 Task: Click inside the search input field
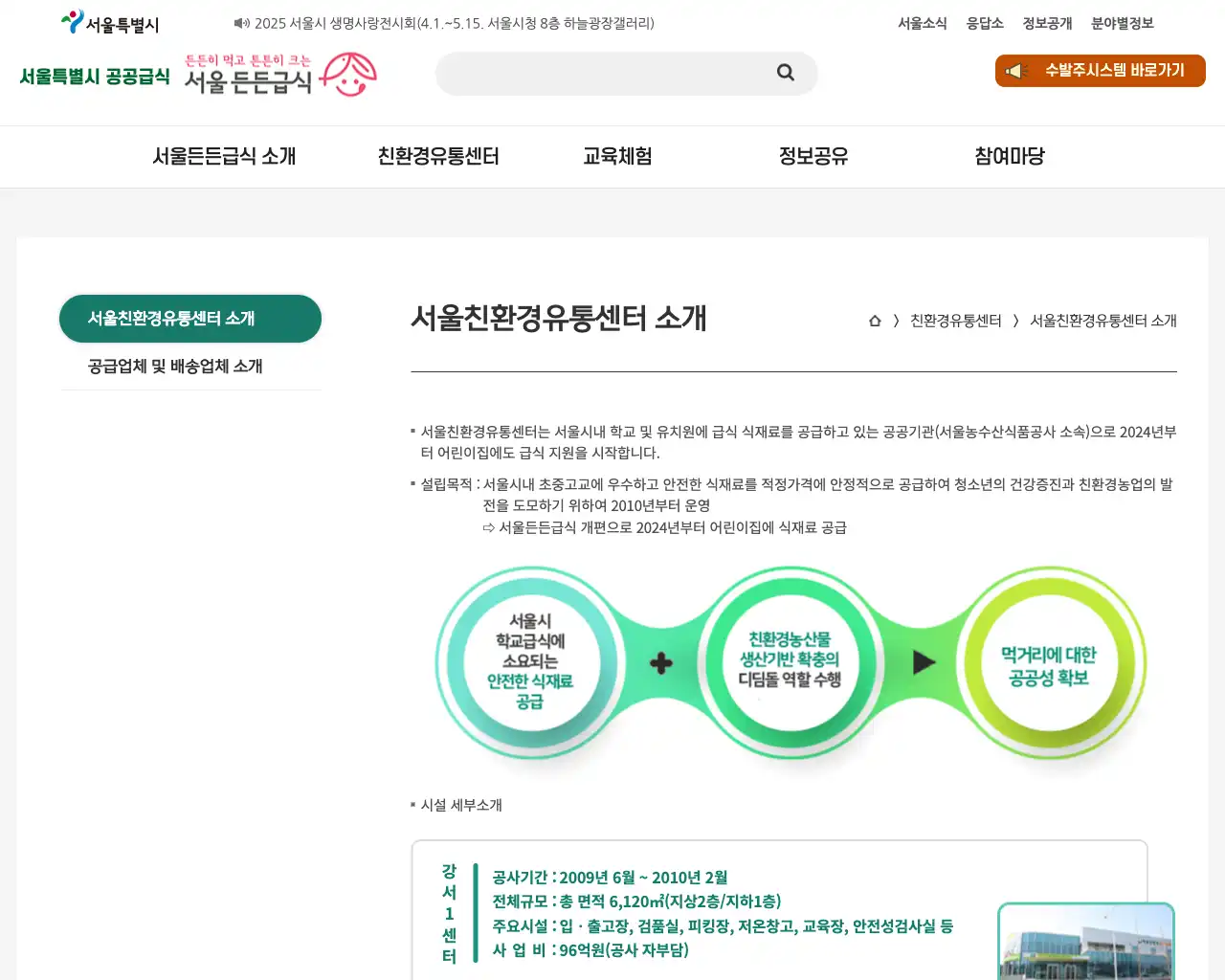pos(612,73)
